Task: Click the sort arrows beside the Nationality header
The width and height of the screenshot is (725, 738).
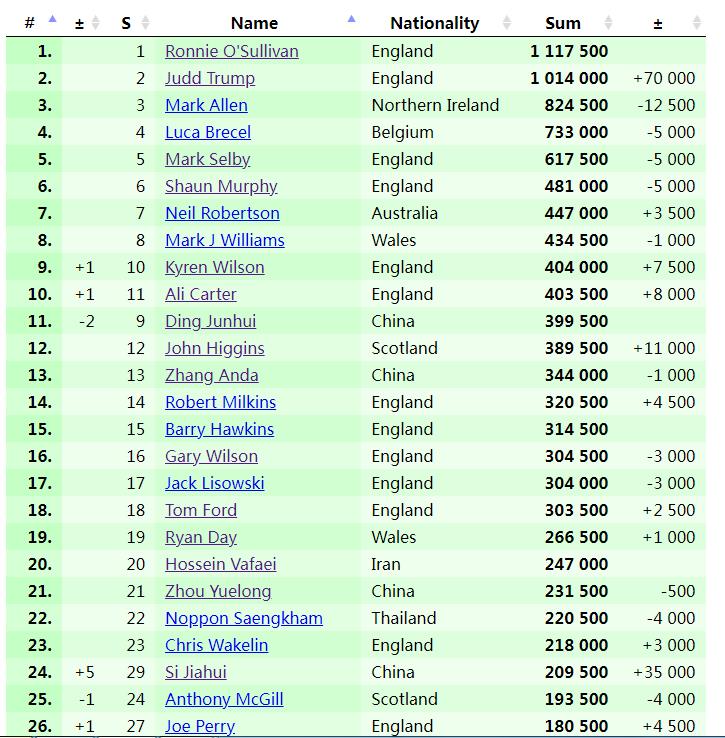Action: 507,23
